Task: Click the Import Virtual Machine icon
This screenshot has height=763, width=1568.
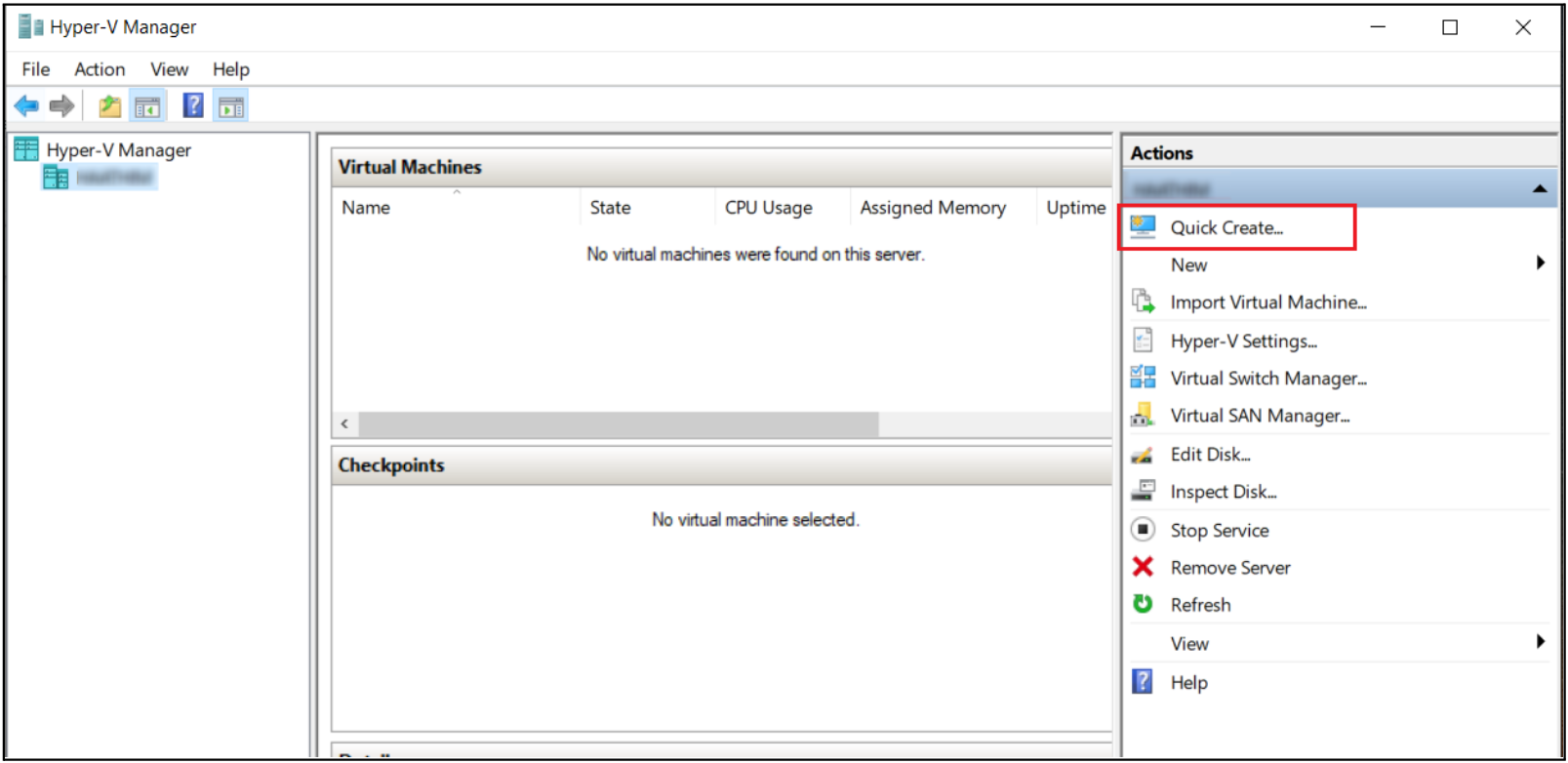Action: pyautogui.click(x=1143, y=301)
